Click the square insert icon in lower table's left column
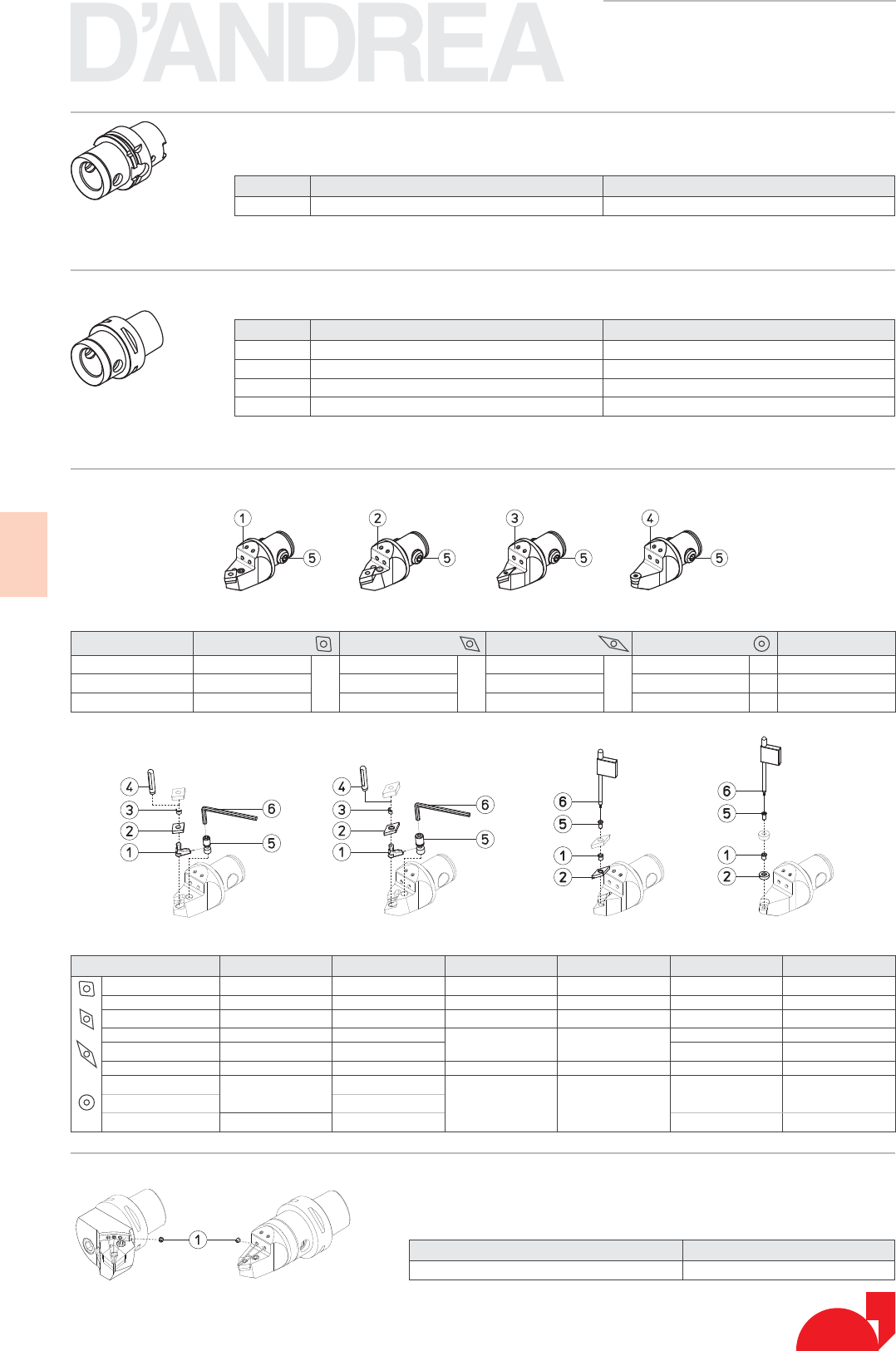Screen dimensions: 896x1351 click(86, 989)
